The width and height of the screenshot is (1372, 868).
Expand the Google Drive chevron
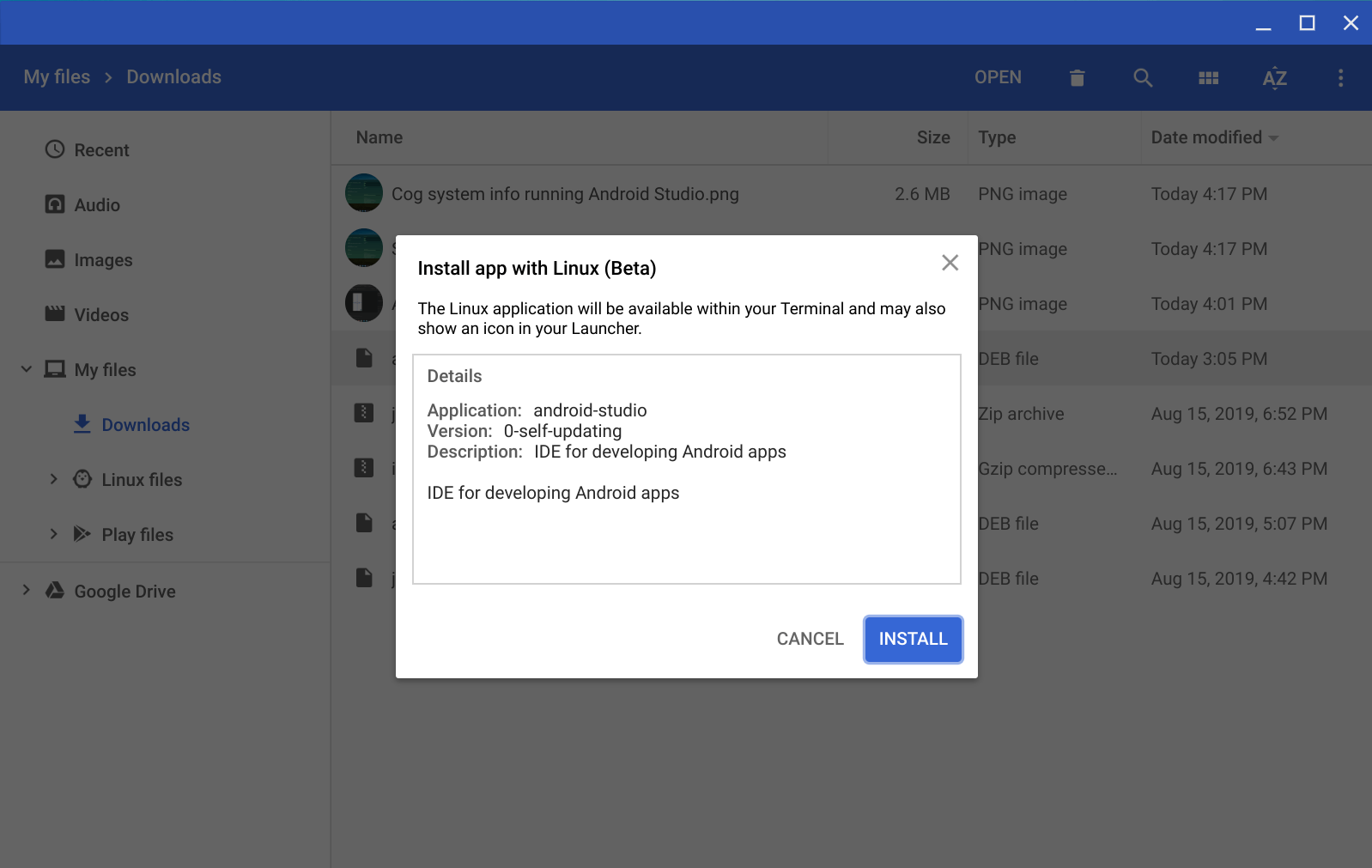click(27, 590)
